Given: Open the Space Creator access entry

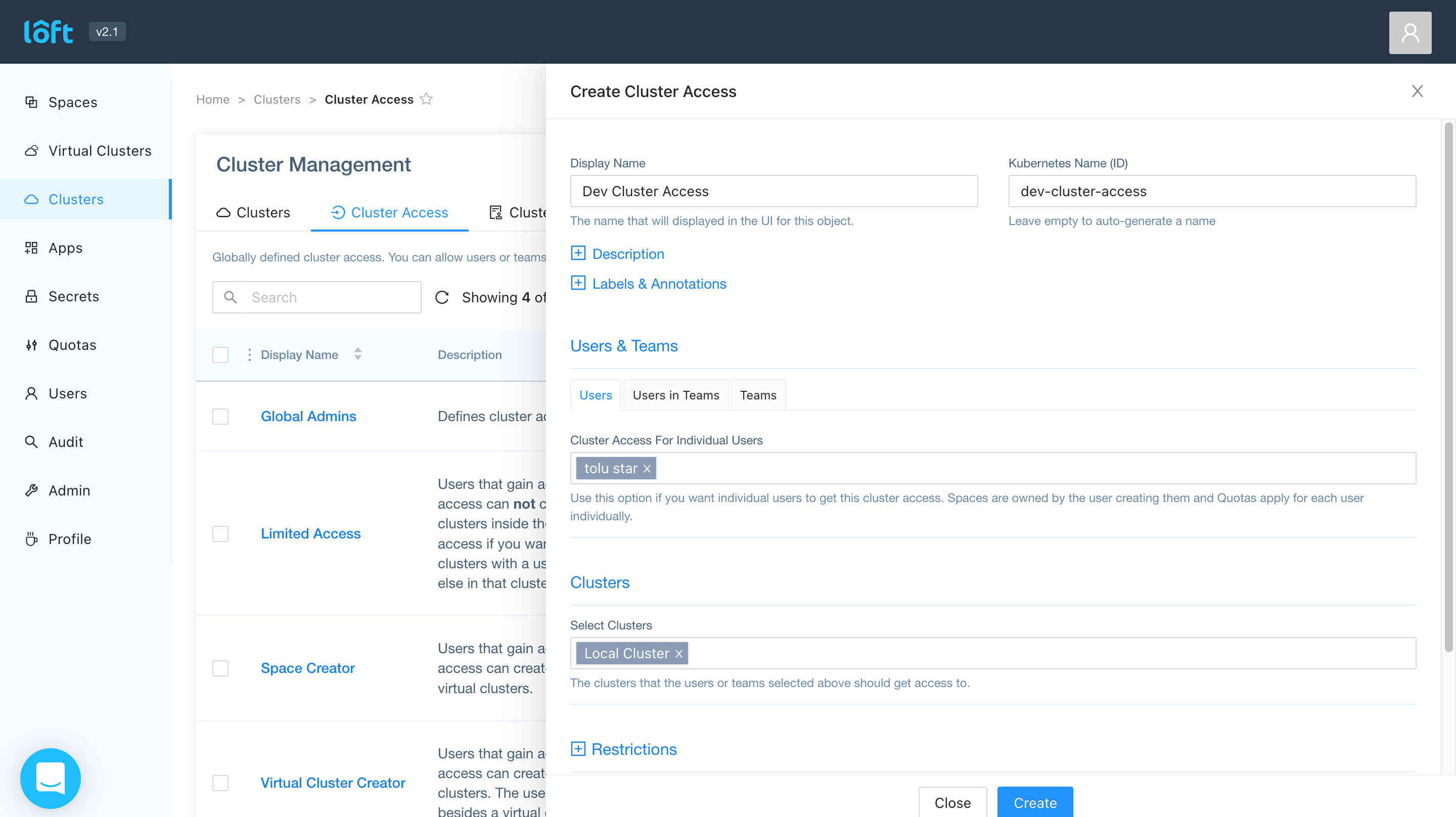Looking at the screenshot, I should (x=307, y=668).
